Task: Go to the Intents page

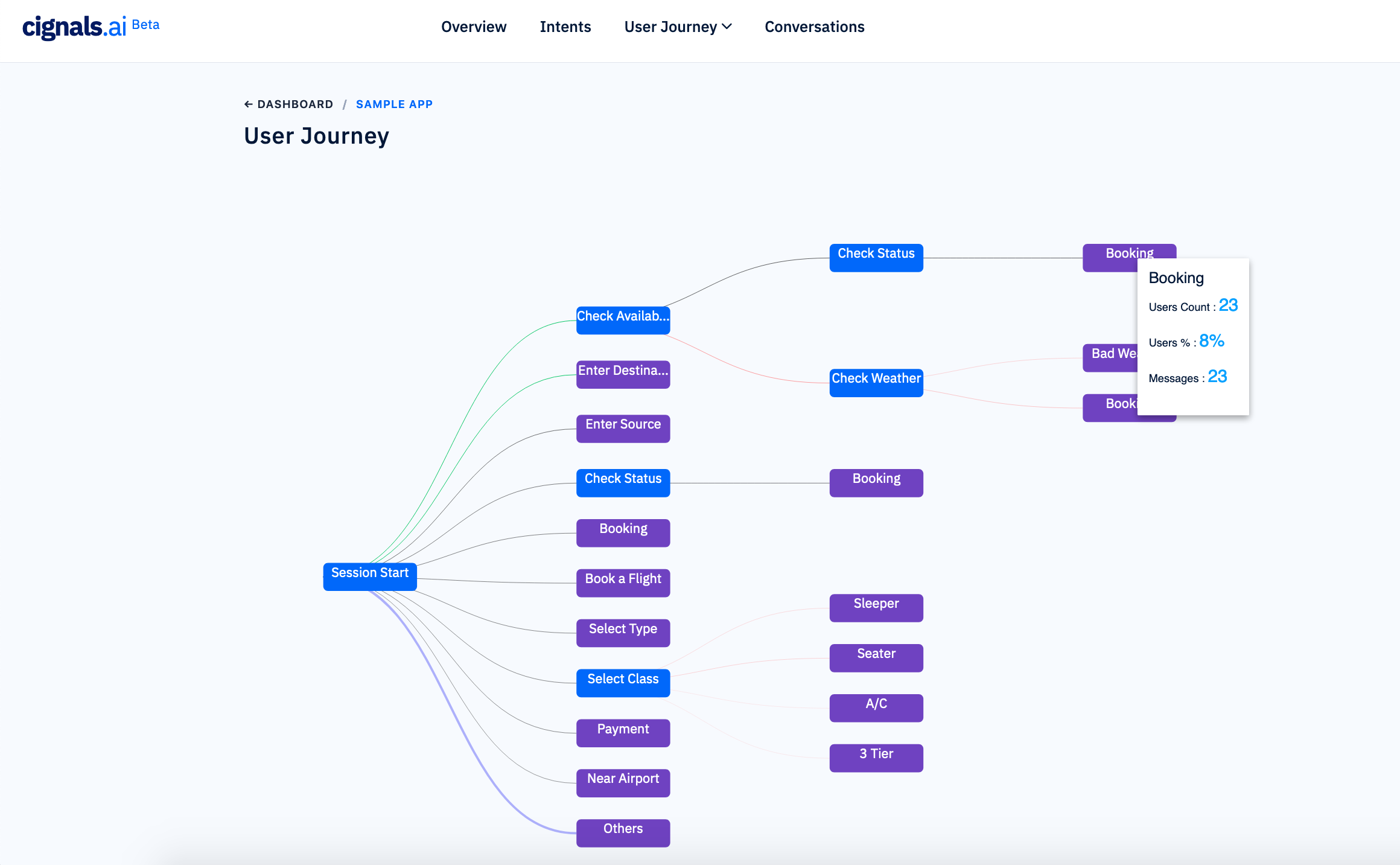Action: pyautogui.click(x=565, y=27)
